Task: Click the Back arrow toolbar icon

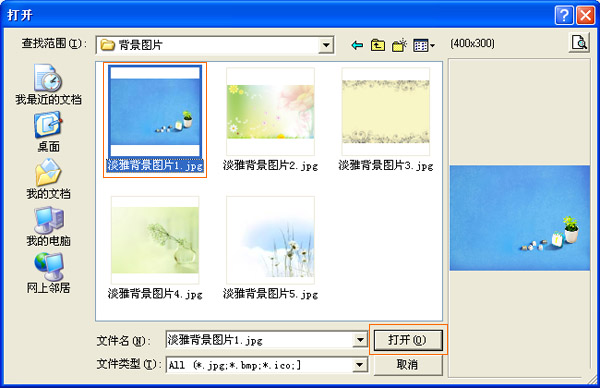Action: click(357, 46)
